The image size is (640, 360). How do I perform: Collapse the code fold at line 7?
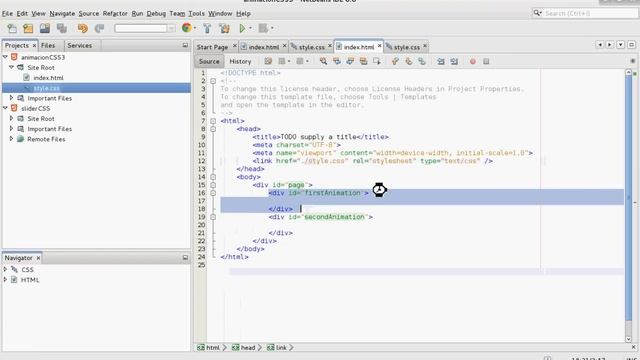click(x=213, y=121)
